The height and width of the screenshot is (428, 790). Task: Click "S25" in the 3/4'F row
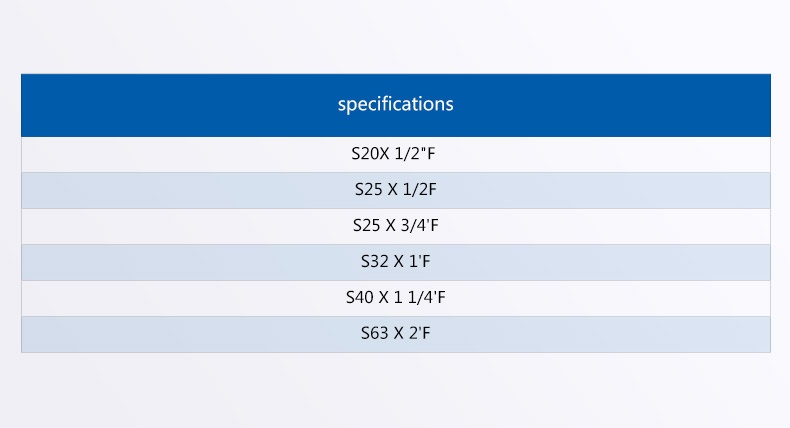(367, 225)
